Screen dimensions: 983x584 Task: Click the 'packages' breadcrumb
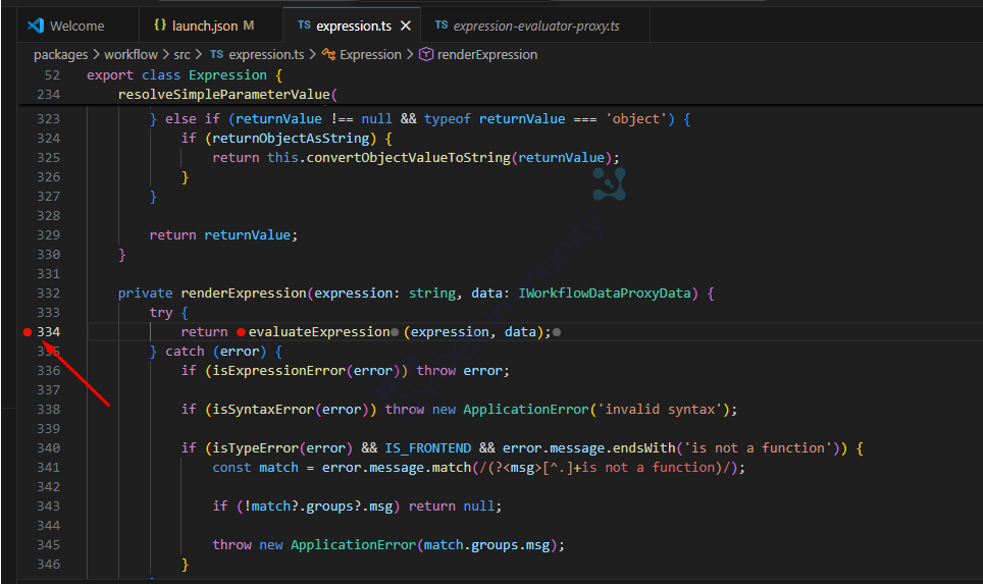coord(61,55)
